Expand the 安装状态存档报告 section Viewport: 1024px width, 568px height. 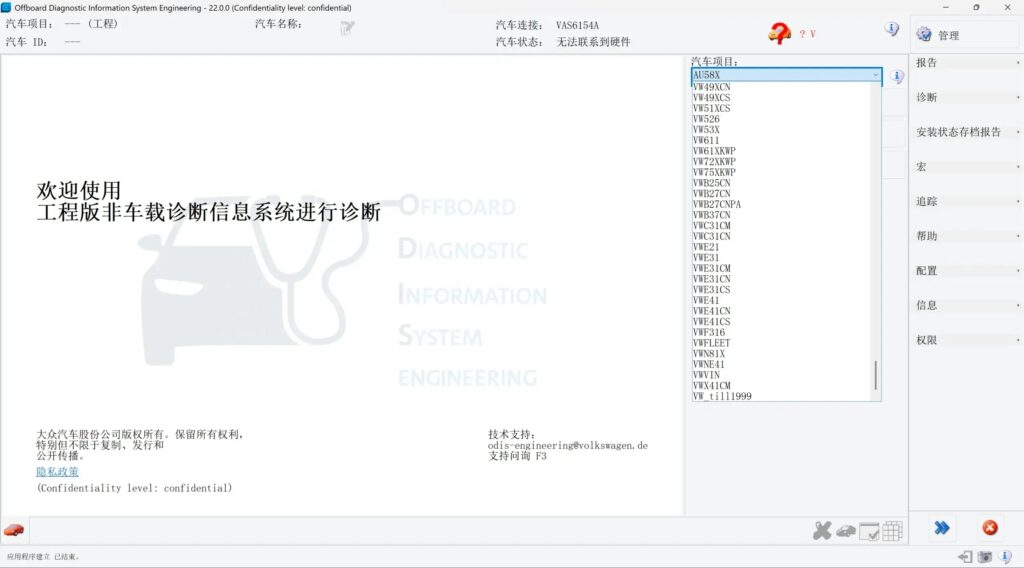tap(967, 132)
